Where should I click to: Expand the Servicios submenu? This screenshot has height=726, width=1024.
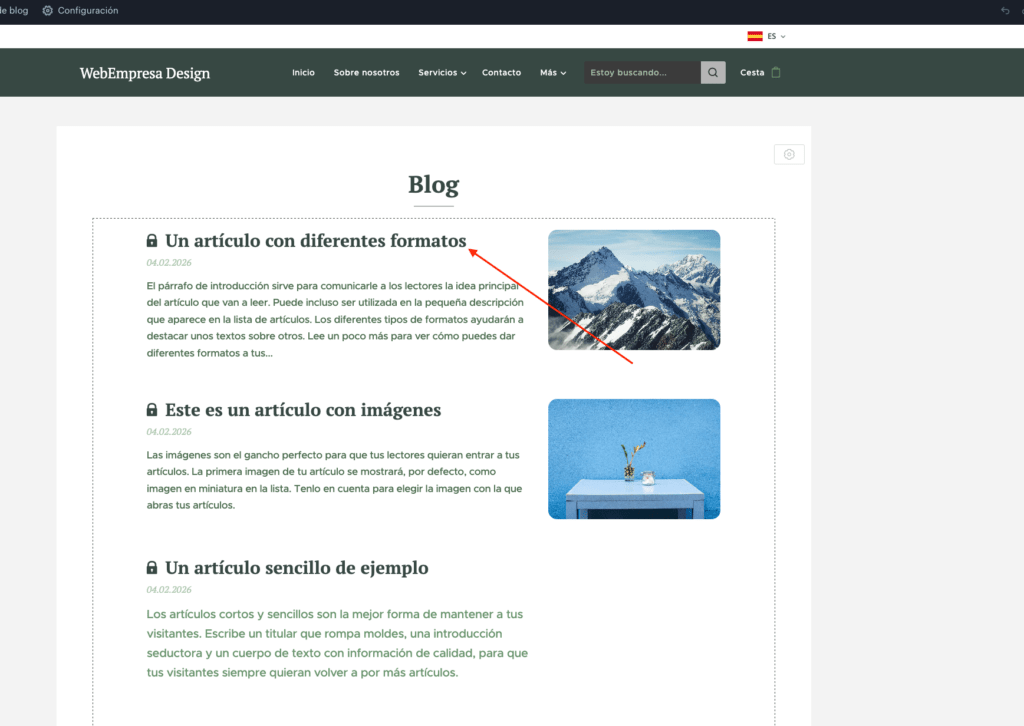pos(442,72)
